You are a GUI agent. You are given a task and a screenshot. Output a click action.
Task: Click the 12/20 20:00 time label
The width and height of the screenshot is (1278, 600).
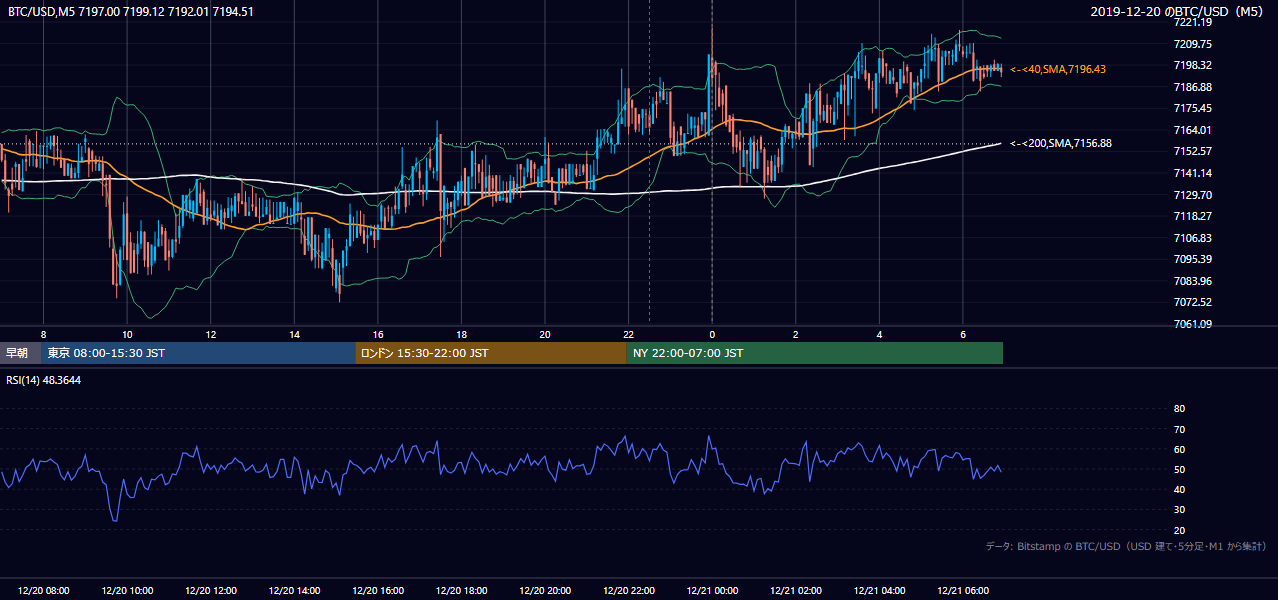click(545, 591)
